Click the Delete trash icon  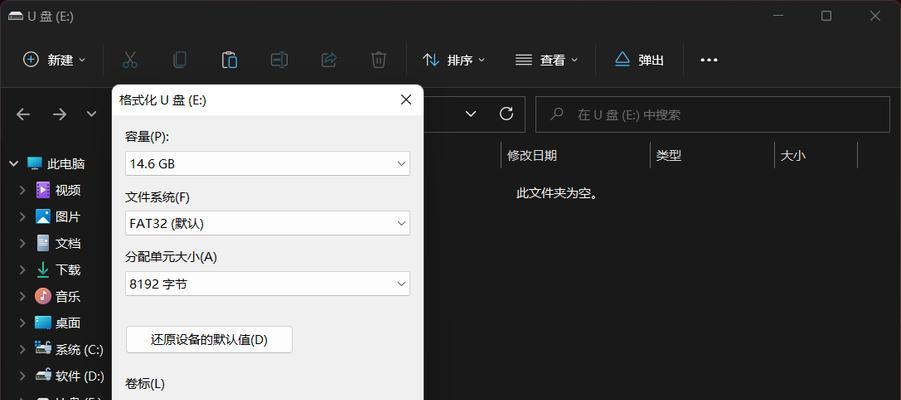pos(378,60)
